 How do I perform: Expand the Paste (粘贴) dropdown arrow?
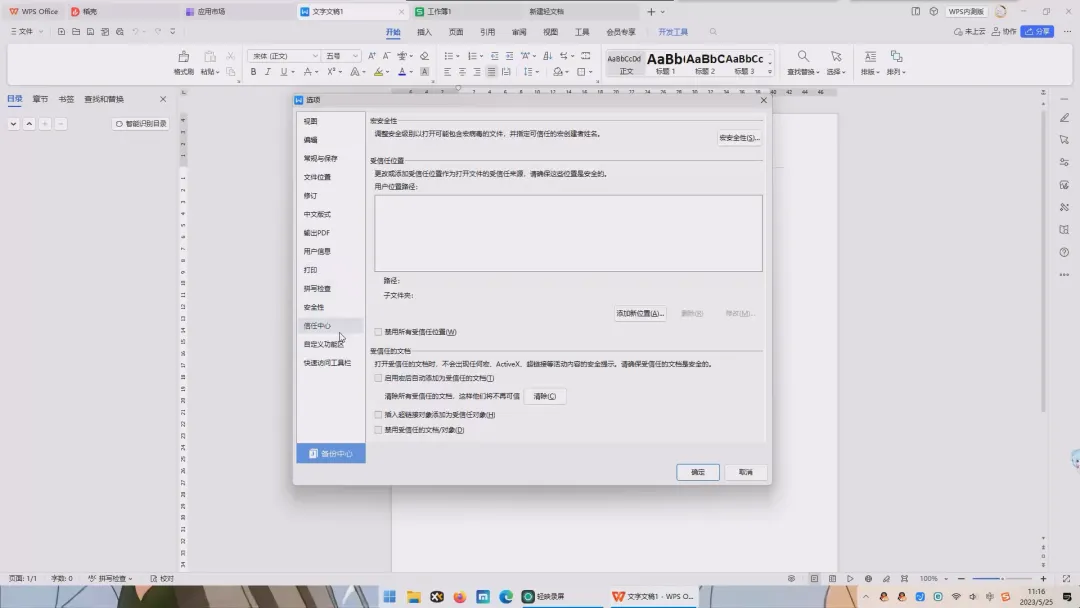[x=218, y=72]
